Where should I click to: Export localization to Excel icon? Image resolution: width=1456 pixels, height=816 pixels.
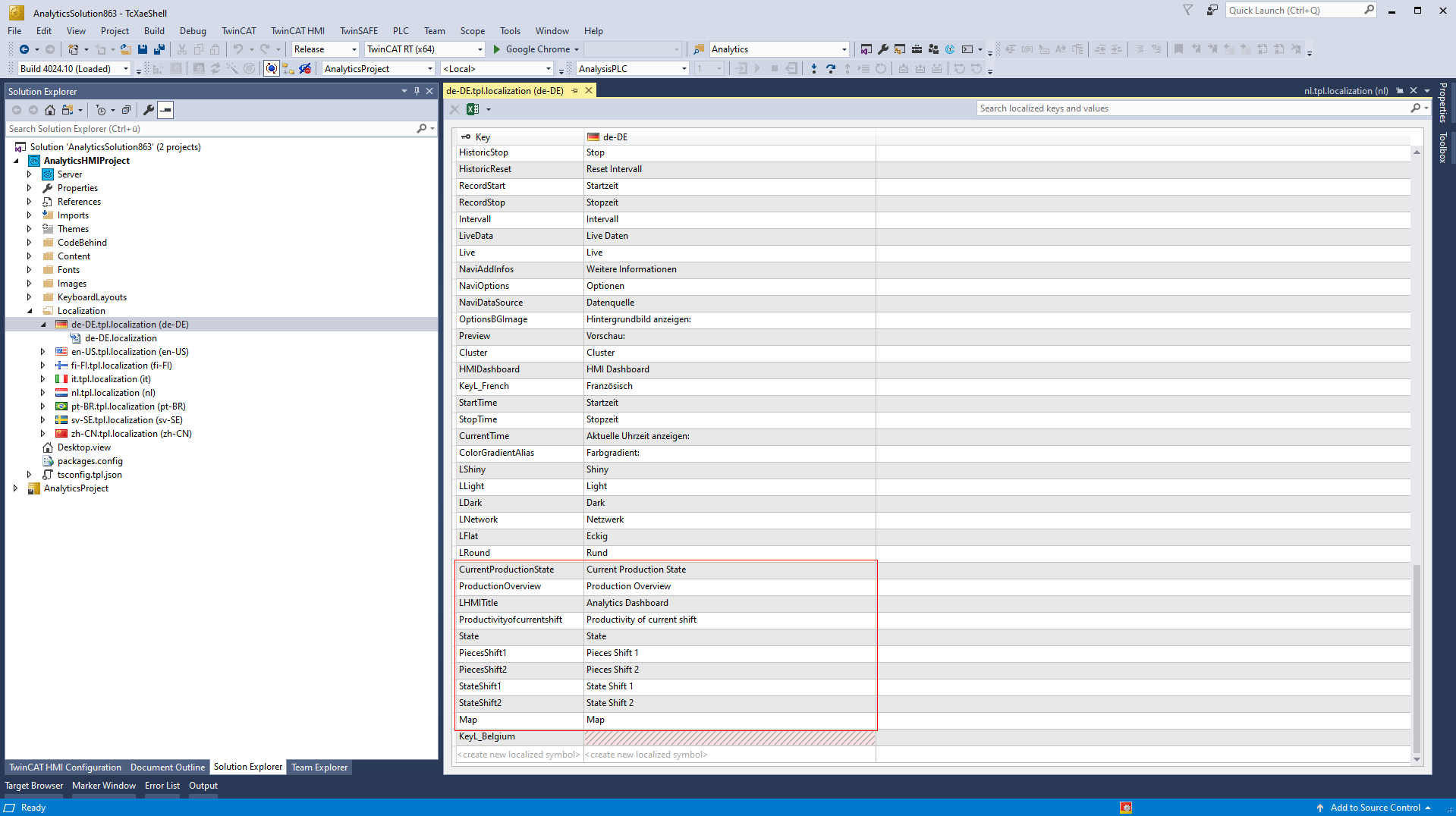tap(473, 109)
